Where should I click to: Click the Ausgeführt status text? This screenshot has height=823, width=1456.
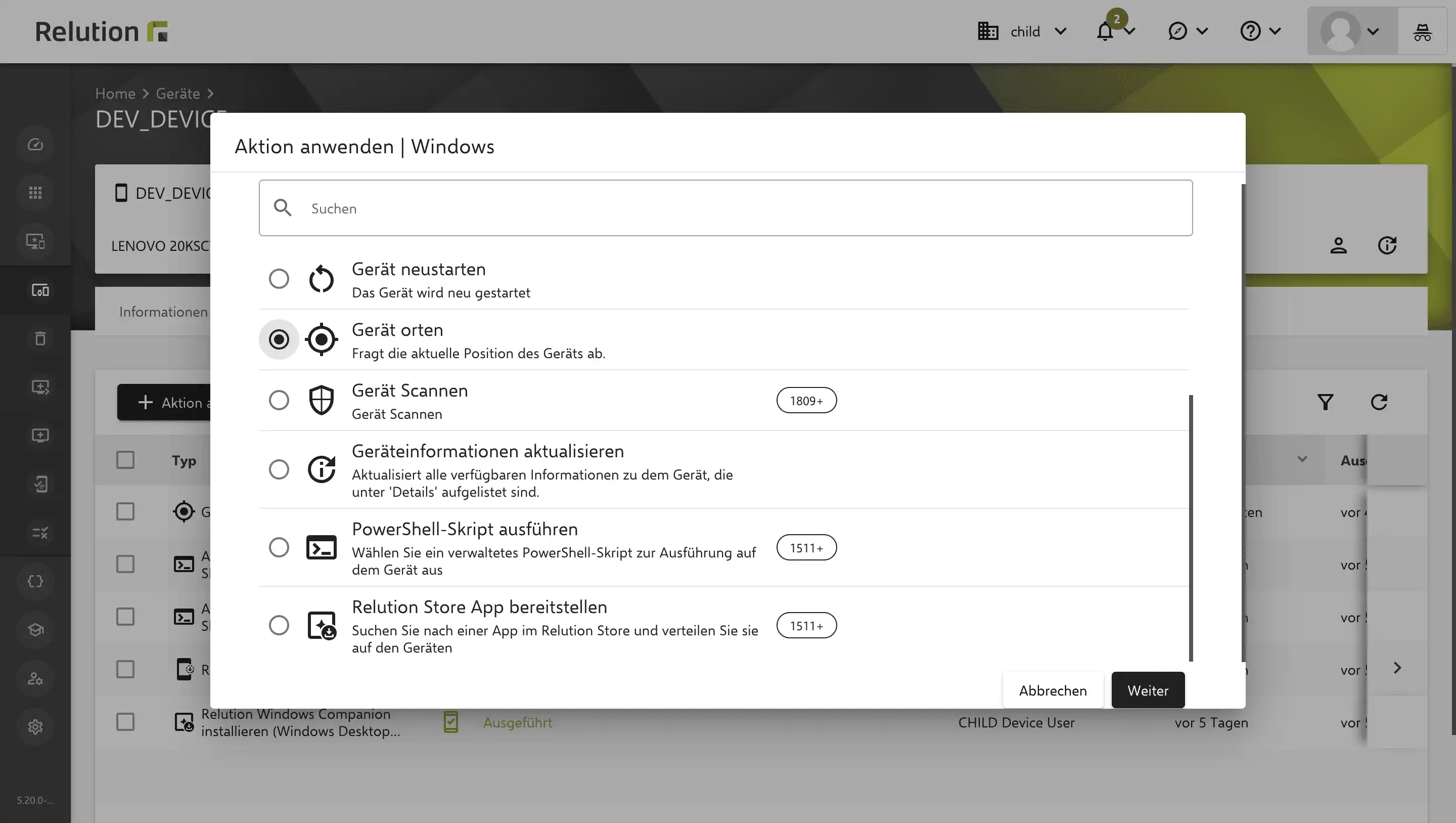(517, 723)
